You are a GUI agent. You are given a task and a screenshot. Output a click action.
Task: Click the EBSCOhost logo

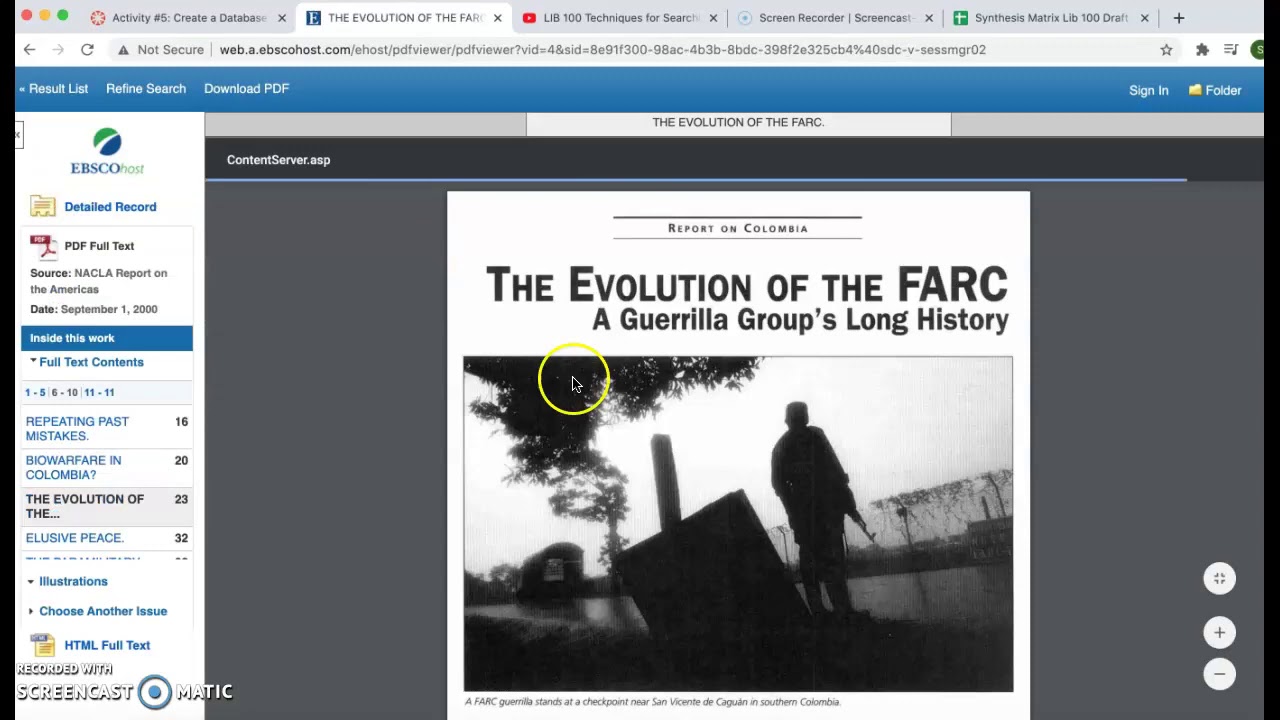(x=107, y=152)
